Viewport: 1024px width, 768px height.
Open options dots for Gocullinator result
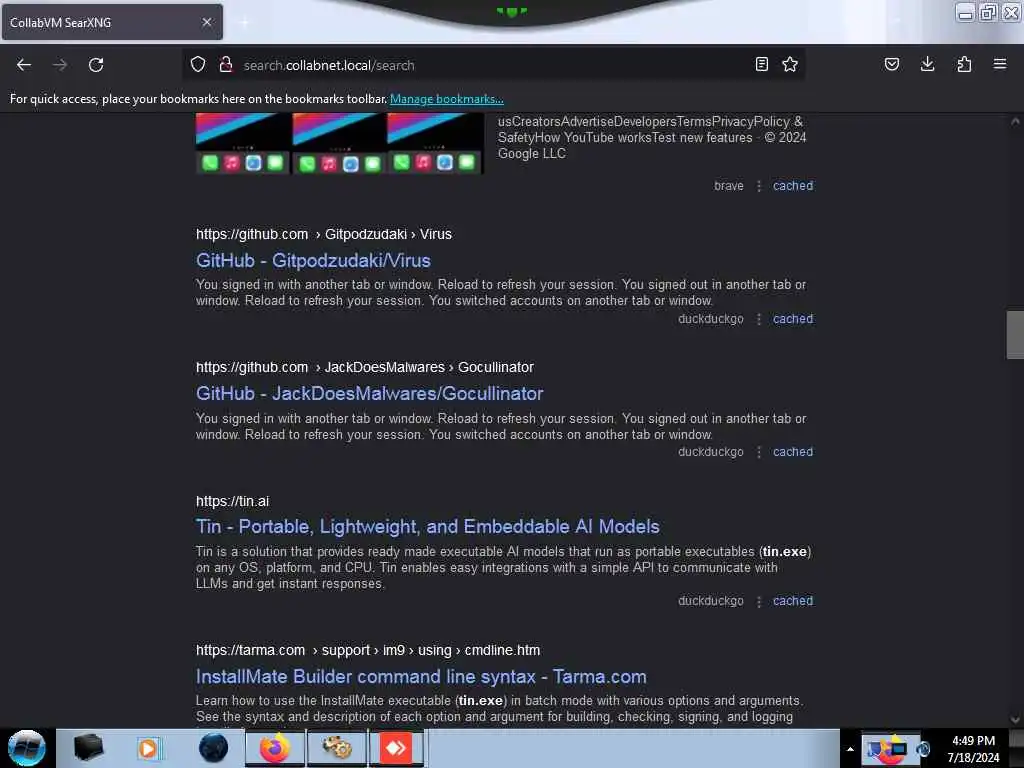(x=758, y=452)
